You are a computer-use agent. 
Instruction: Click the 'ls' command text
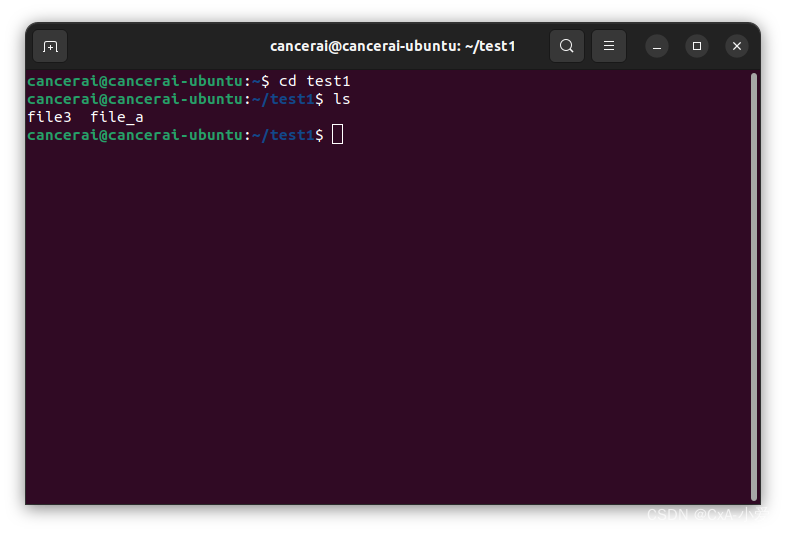pyautogui.click(x=341, y=99)
